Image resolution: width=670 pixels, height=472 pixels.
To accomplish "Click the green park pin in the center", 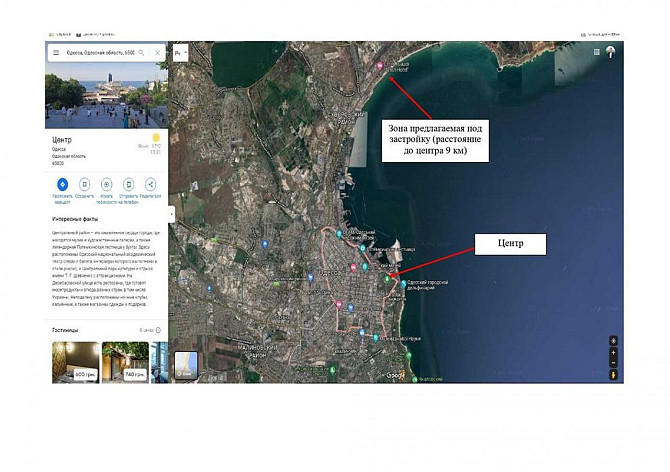I will pos(387,279).
